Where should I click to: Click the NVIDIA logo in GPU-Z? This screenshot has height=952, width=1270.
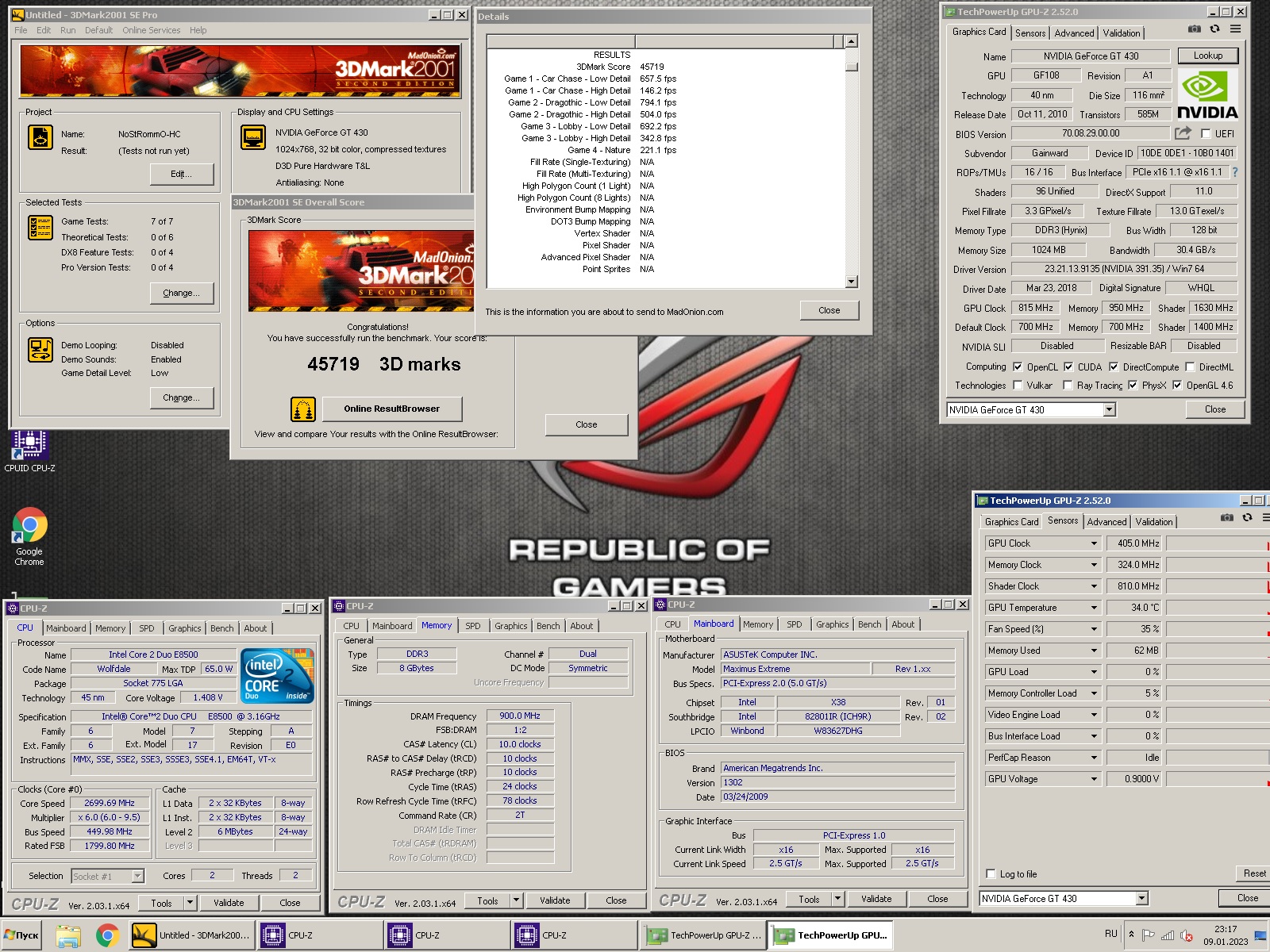click(x=1207, y=94)
